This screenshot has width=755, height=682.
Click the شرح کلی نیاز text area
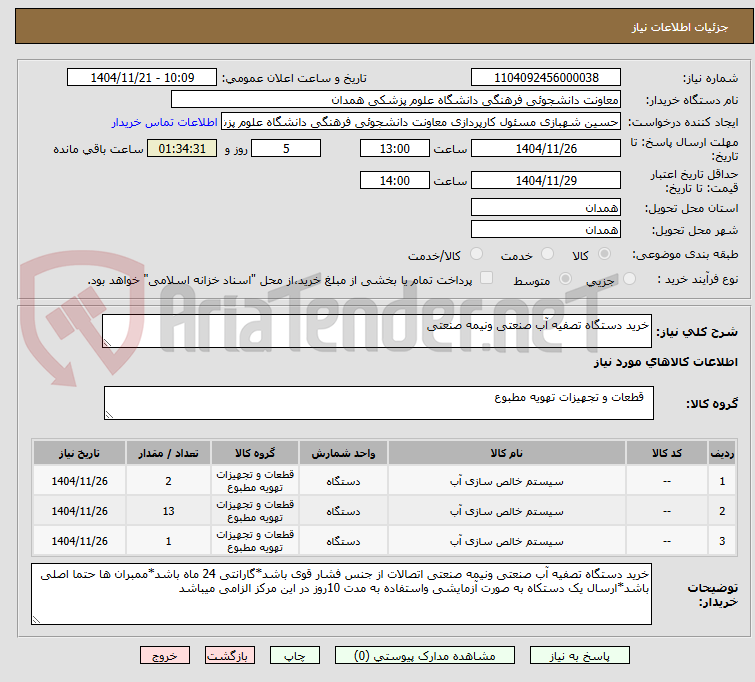click(x=377, y=331)
